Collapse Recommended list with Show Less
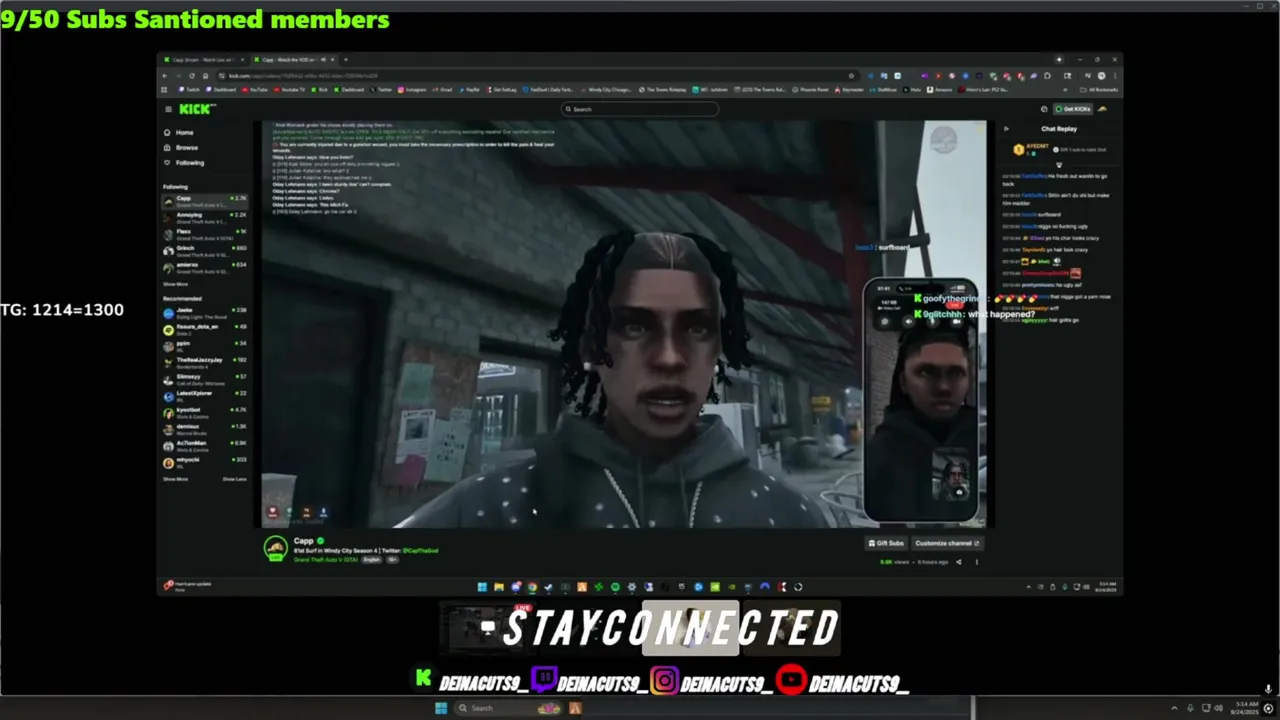The width and height of the screenshot is (1280, 720). click(x=234, y=479)
